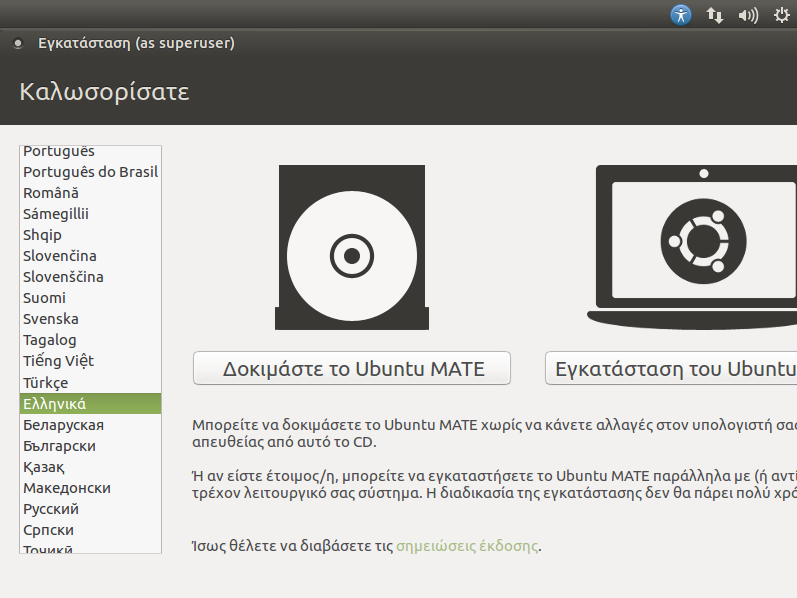The width and height of the screenshot is (797, 598).
Task: Open the sound volume indicator
Action: point(747,15)
